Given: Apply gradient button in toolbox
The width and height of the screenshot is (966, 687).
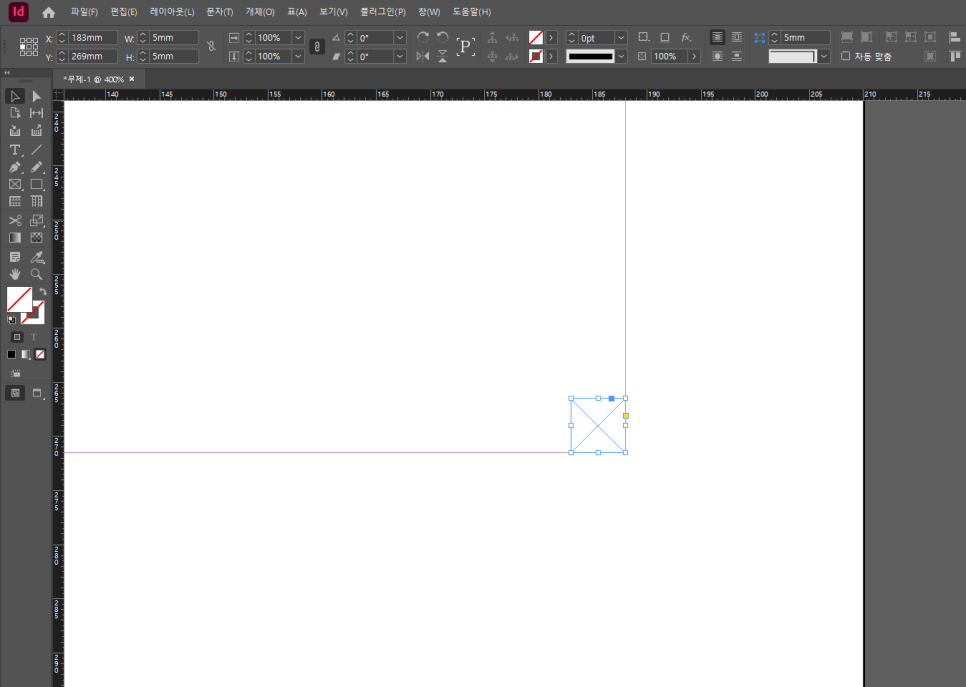Looking at the screenshot, I should tap(25, 354).
